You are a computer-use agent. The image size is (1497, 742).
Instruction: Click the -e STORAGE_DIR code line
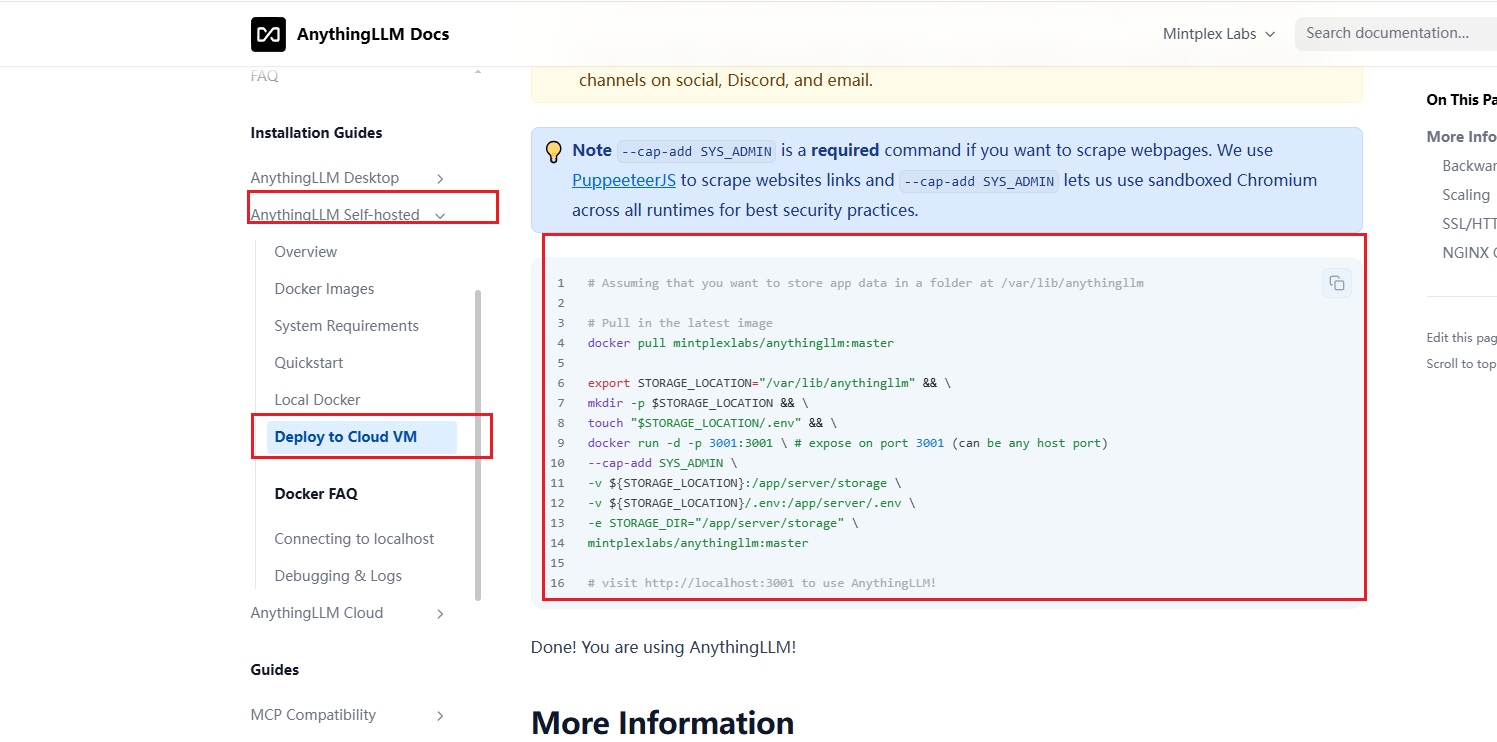tap(722, 523)
